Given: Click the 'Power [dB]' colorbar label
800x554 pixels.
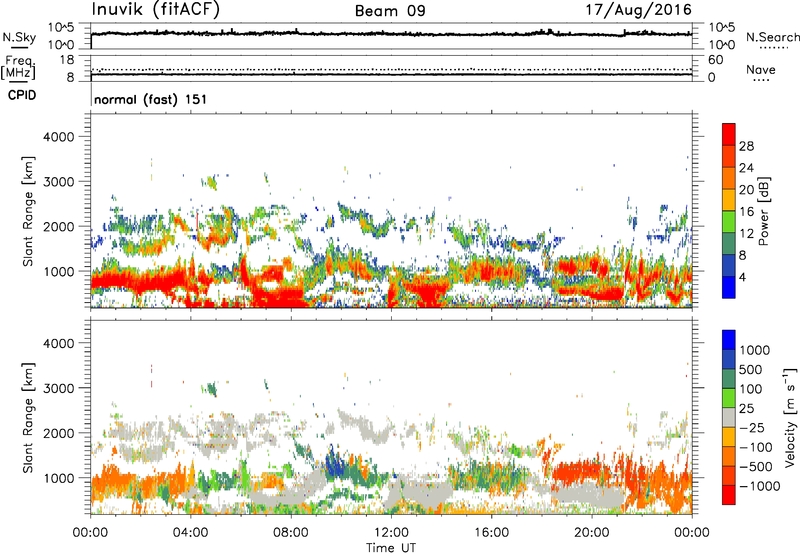Looking at the screenshot, I should click(763, 211).
